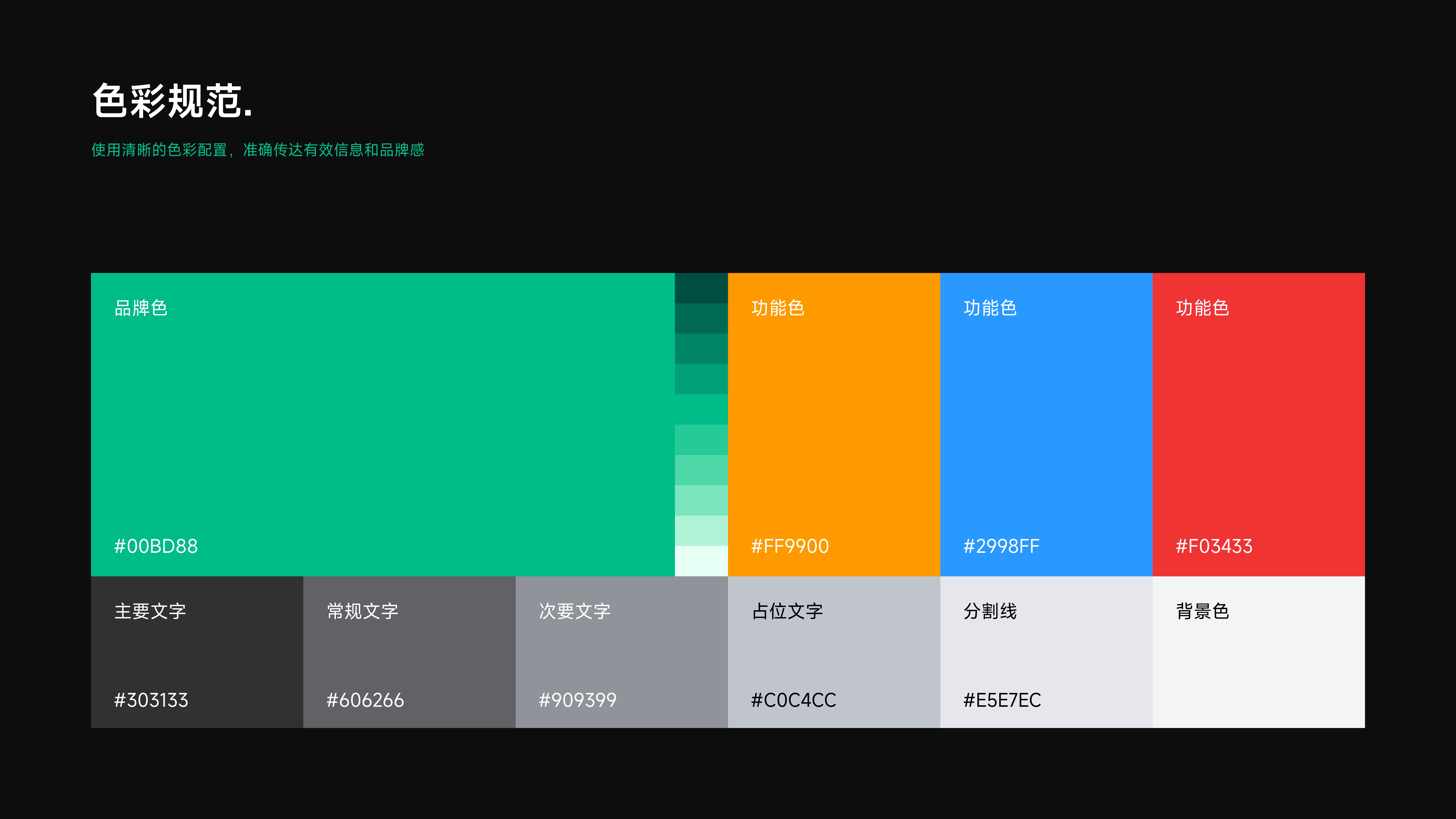
Task: Click the #00BD88 hex code text
Action: (x=156, y=546)
